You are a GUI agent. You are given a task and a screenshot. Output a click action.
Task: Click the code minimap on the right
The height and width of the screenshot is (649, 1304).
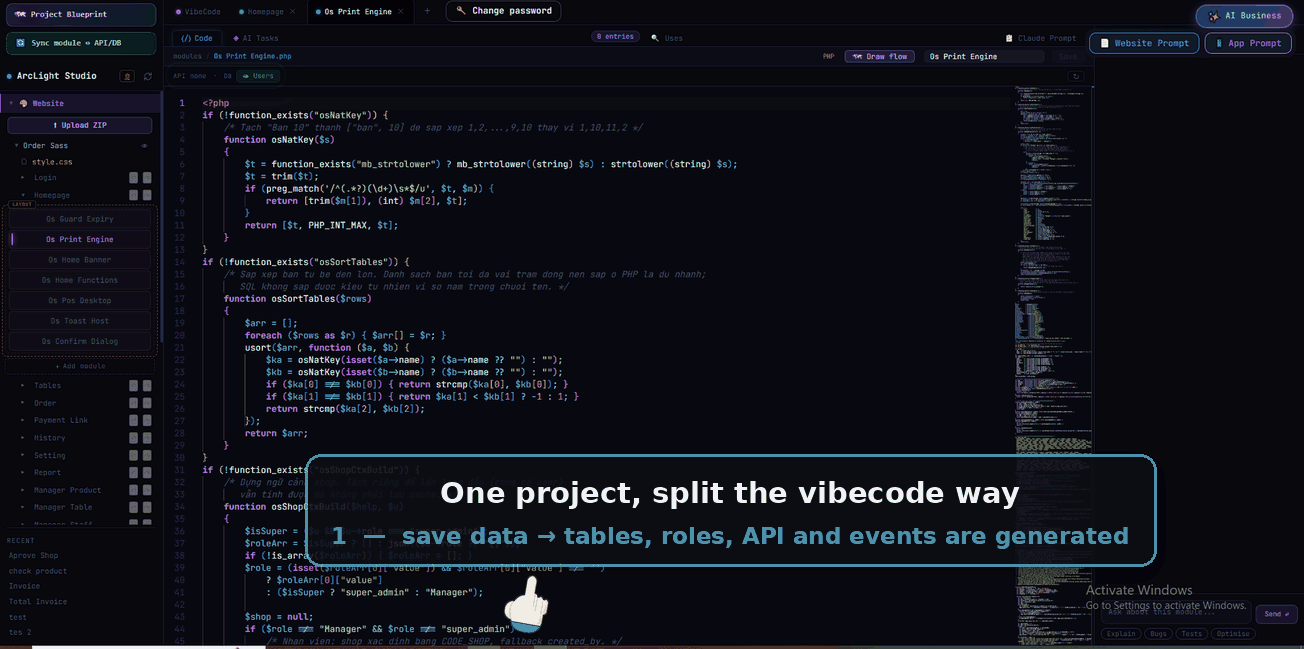[1052, 366]
